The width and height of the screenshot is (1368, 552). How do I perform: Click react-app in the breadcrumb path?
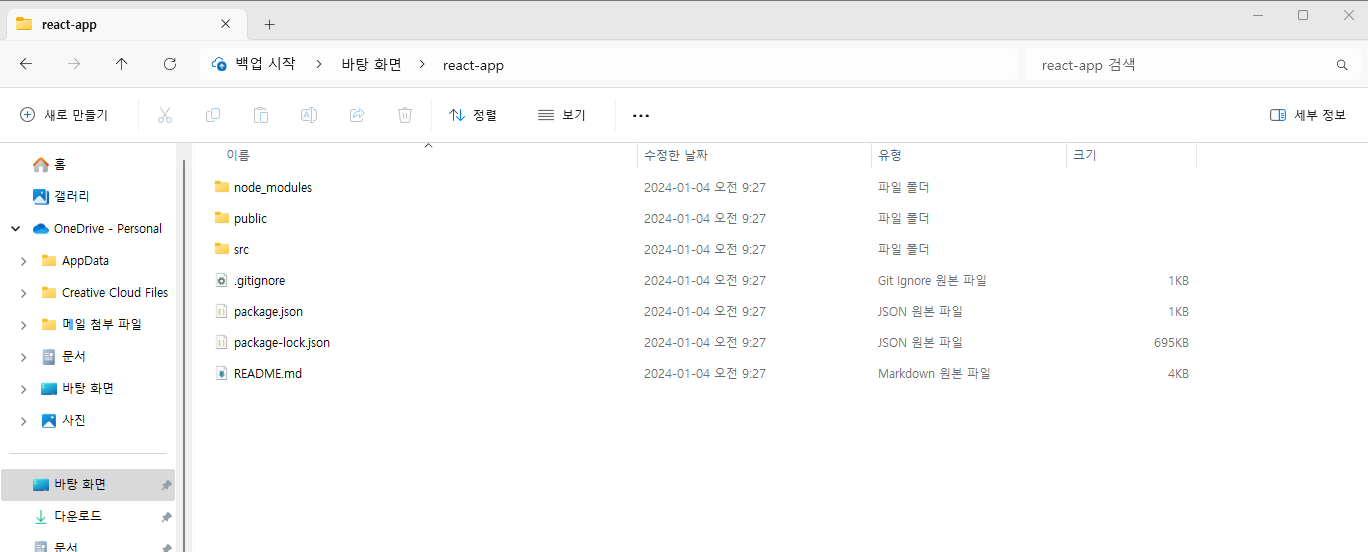click(x=473, y=65)
